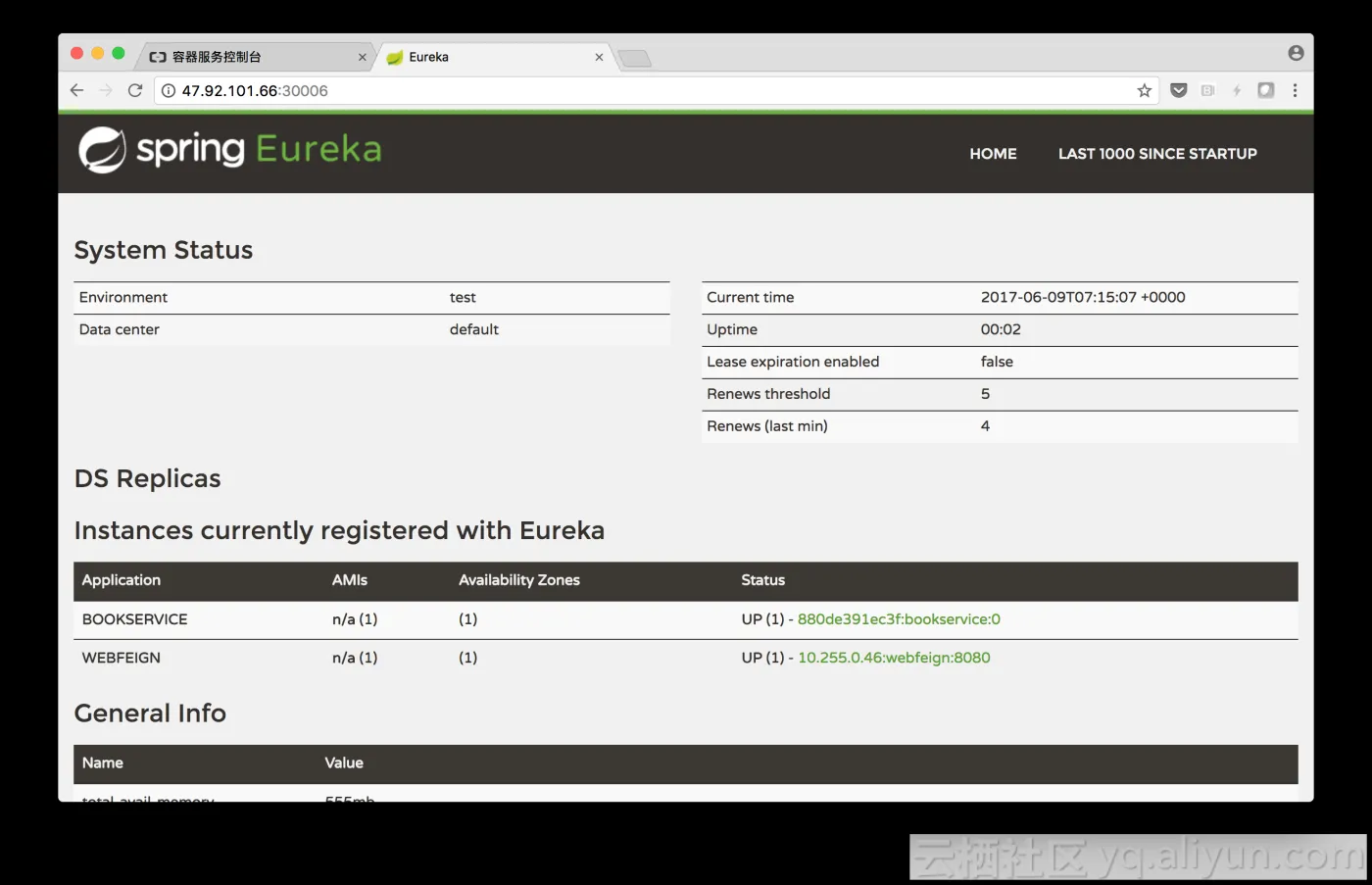
Task: Click the WEBFEIGN application cell
Action: (x=122, y=658)
